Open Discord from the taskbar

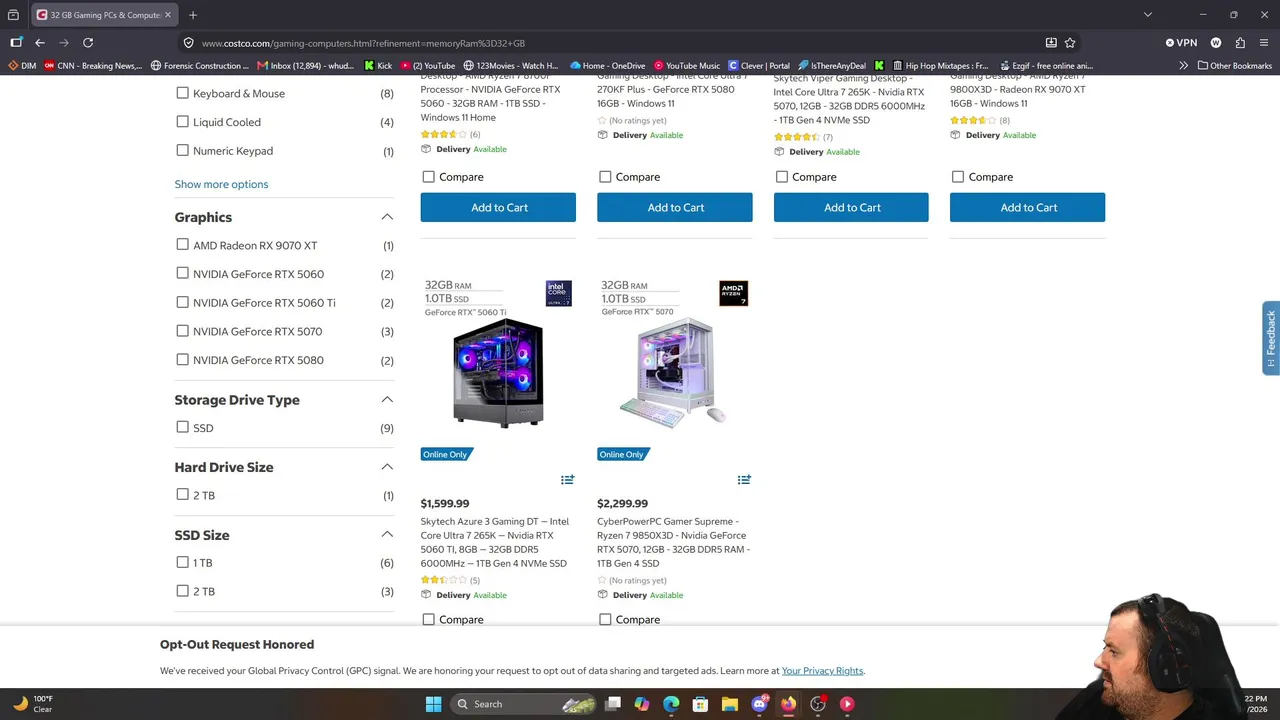[759, 704]
